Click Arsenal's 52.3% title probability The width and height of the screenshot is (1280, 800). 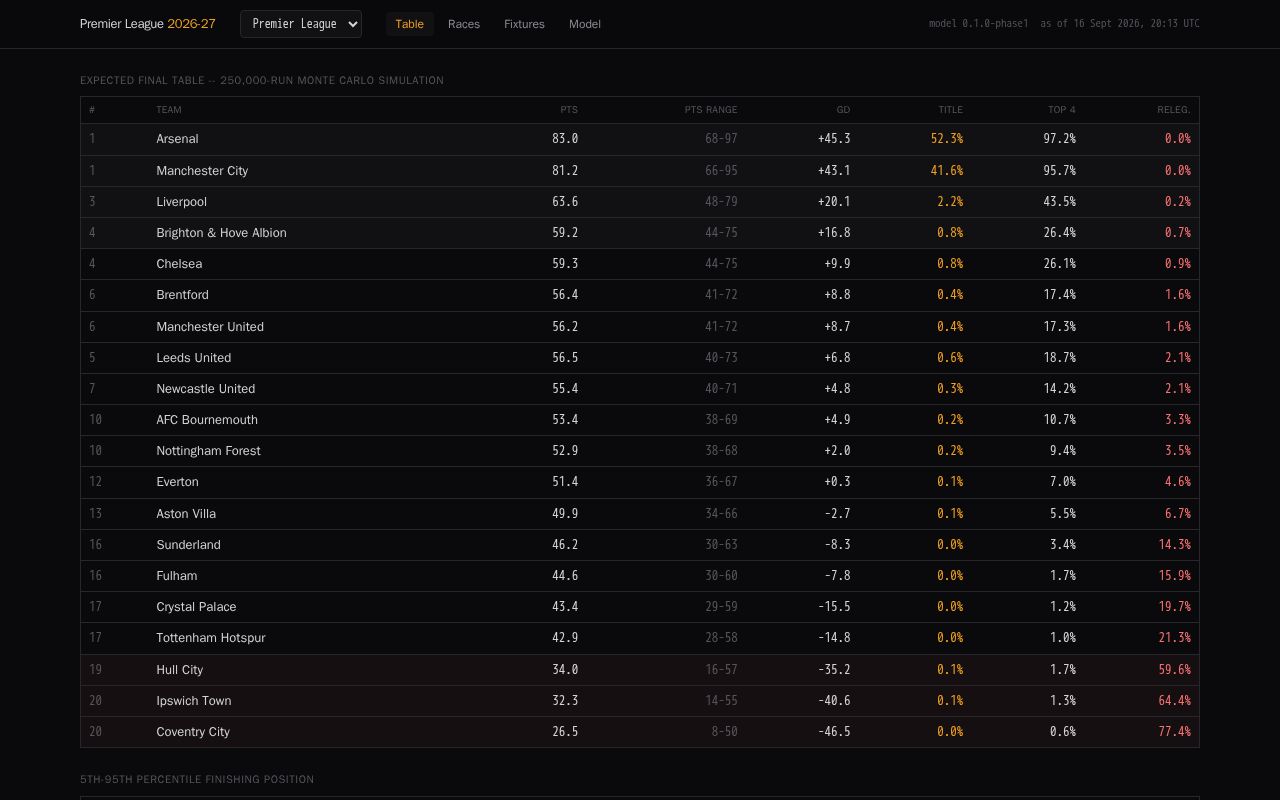pos(947,139)
